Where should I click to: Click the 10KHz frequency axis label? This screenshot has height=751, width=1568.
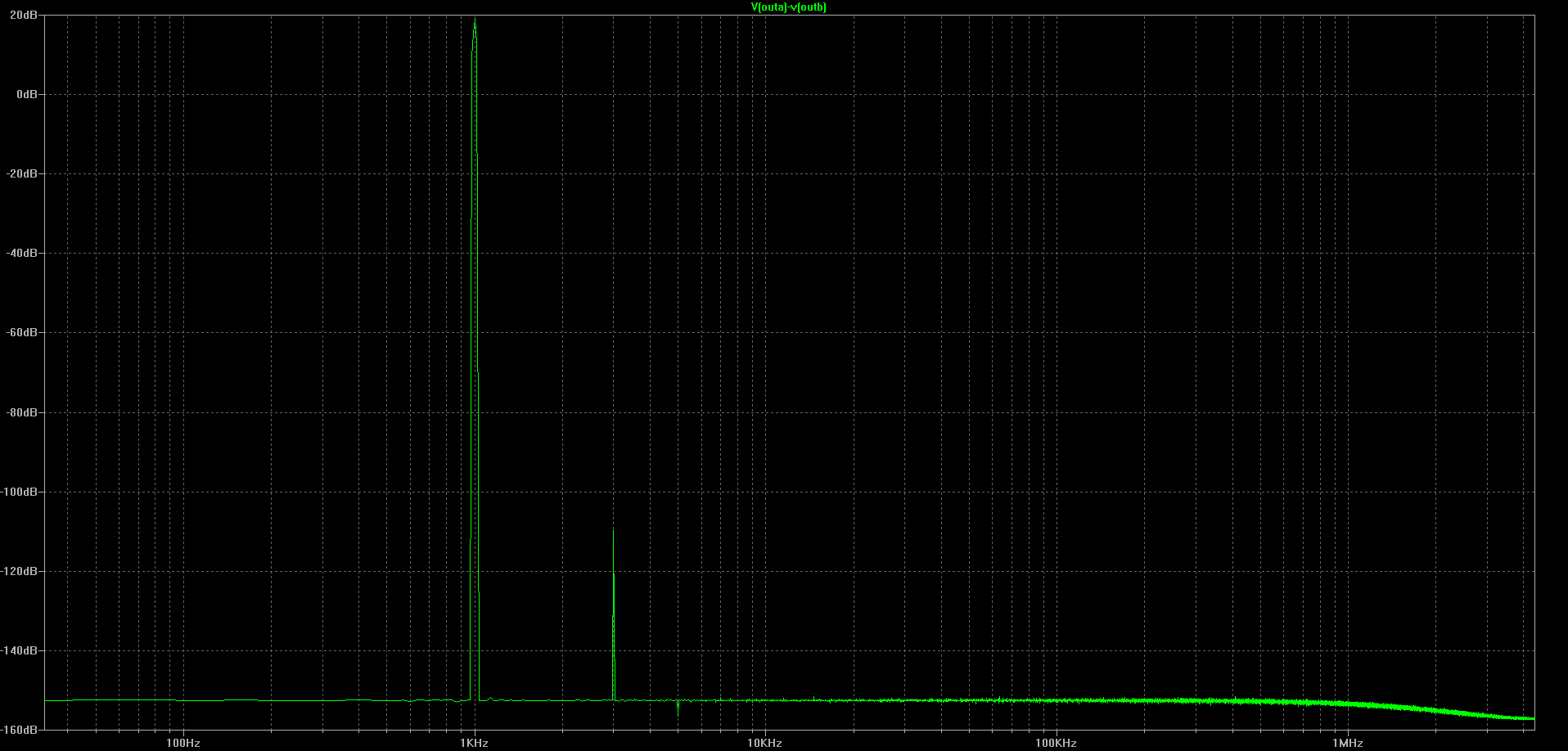pyautogui.click(x=764, y=744)
